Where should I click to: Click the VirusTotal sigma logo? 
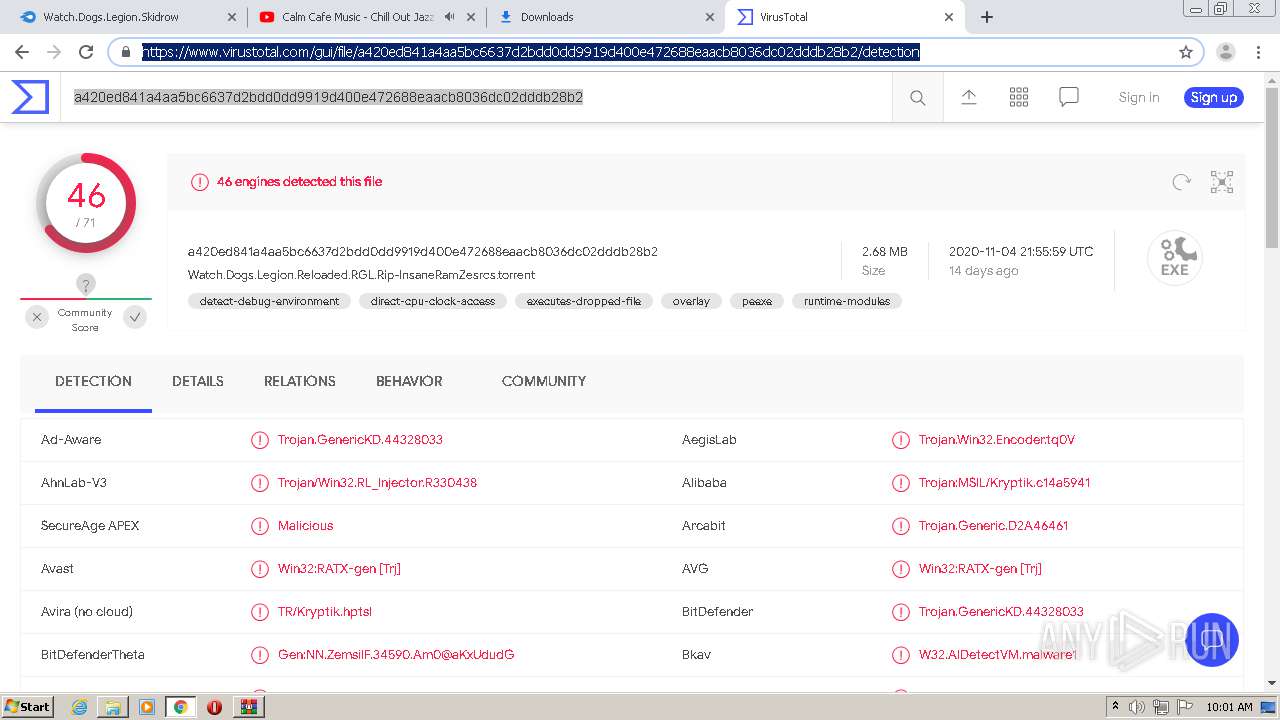tap(30, 97)
